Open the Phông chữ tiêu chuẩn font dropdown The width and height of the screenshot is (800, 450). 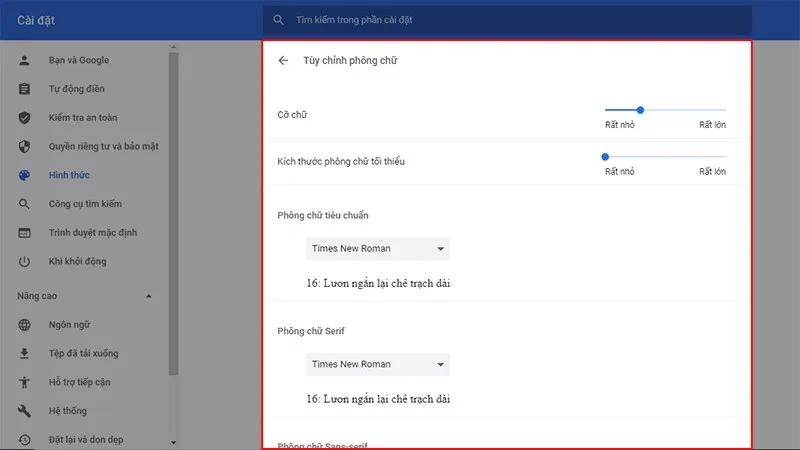click(x=378, y=248)
